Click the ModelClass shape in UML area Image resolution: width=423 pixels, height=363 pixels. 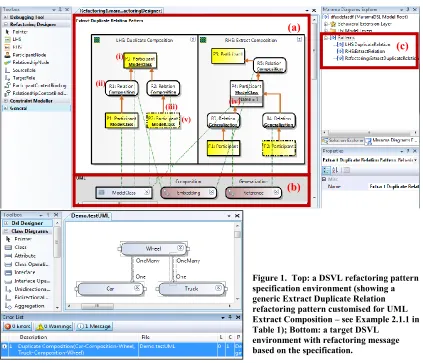(x=124, y=193)
